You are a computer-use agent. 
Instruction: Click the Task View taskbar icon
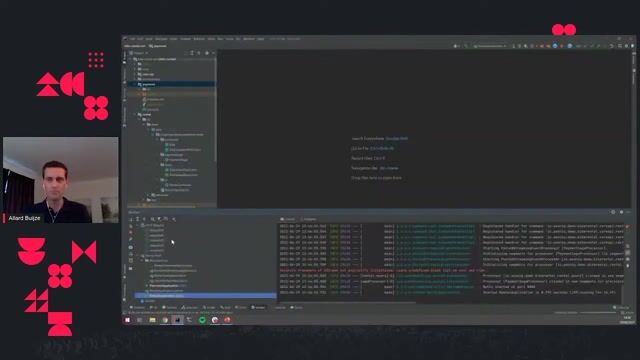tap(140, 320)
